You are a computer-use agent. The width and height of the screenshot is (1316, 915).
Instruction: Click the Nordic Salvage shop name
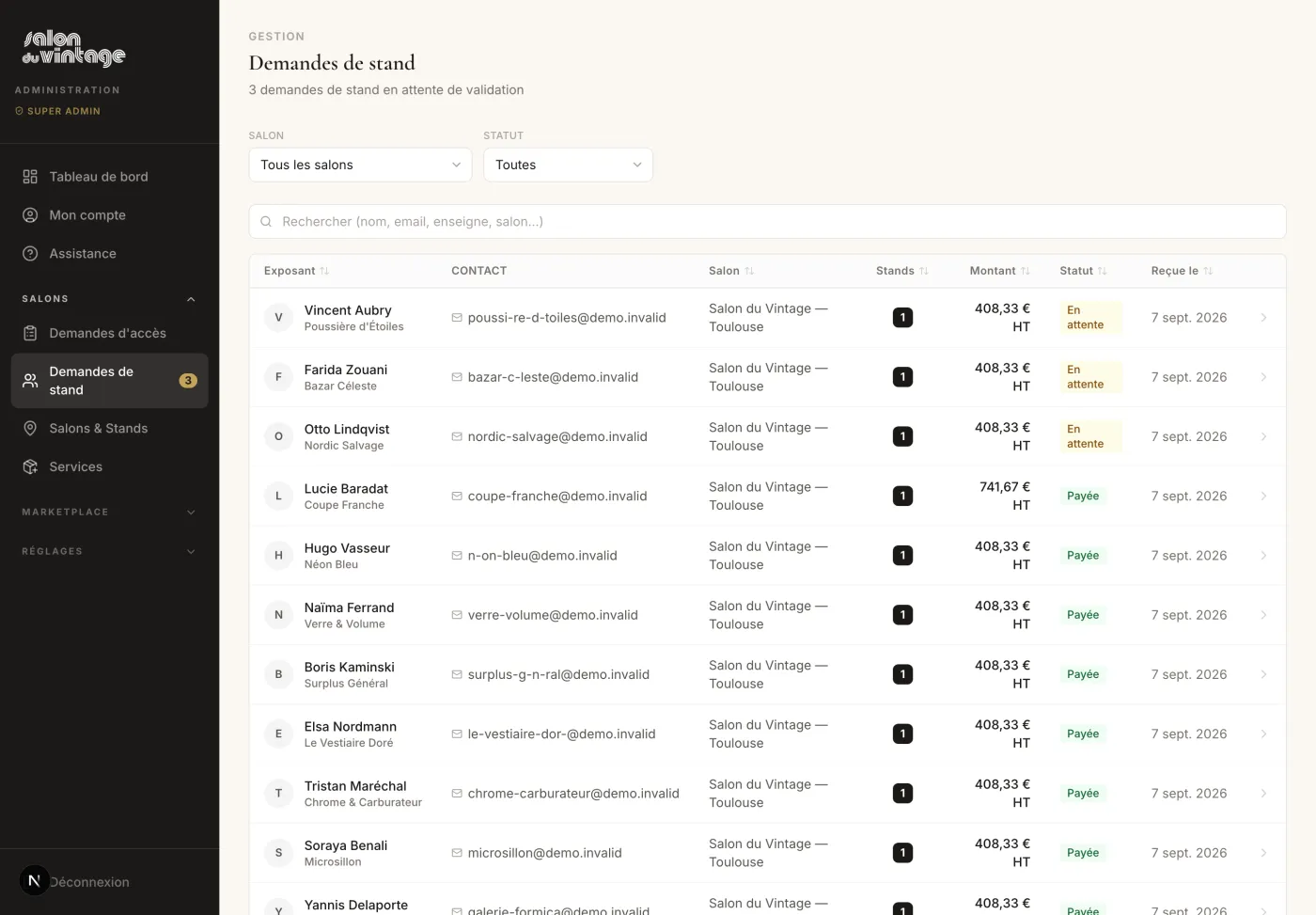(x=344, y=446)
